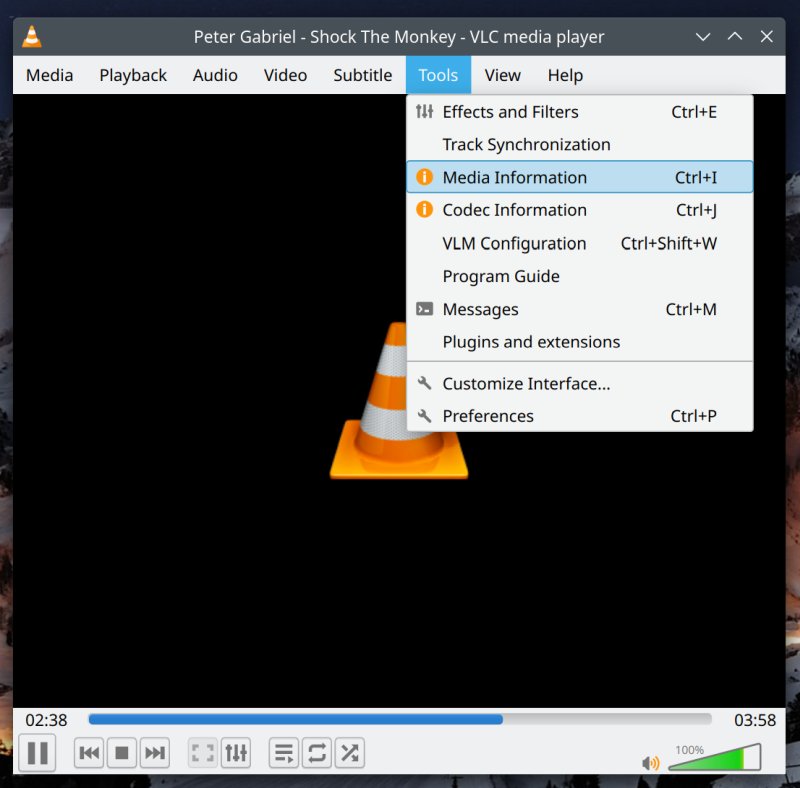Open the Audio menu
Screen dimensions: 800x788
point(215,75)
